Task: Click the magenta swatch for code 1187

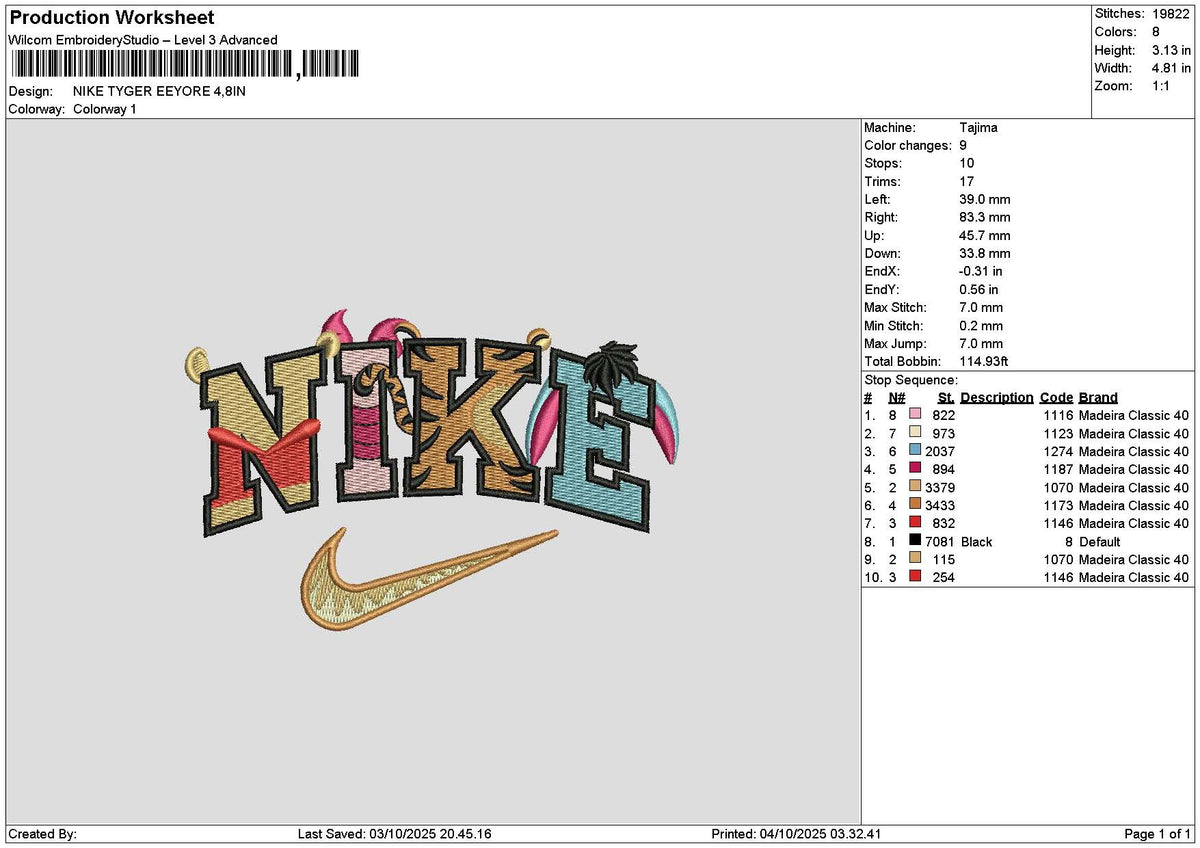Action: pos(914,469)
